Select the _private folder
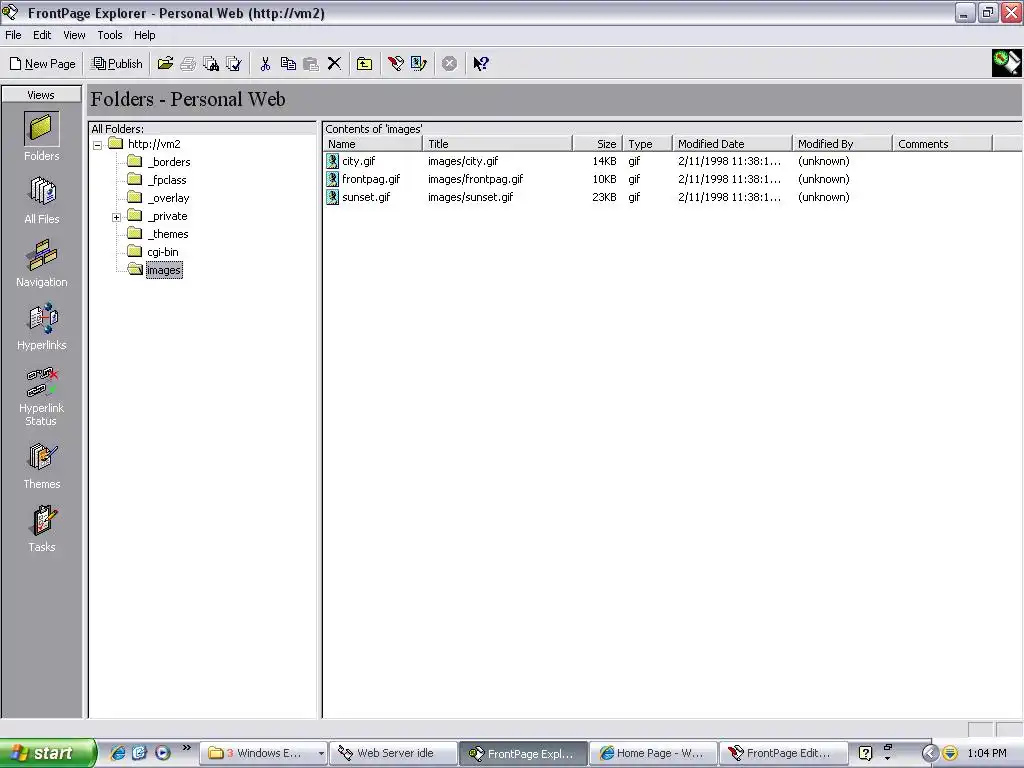 tap(157, 216)
